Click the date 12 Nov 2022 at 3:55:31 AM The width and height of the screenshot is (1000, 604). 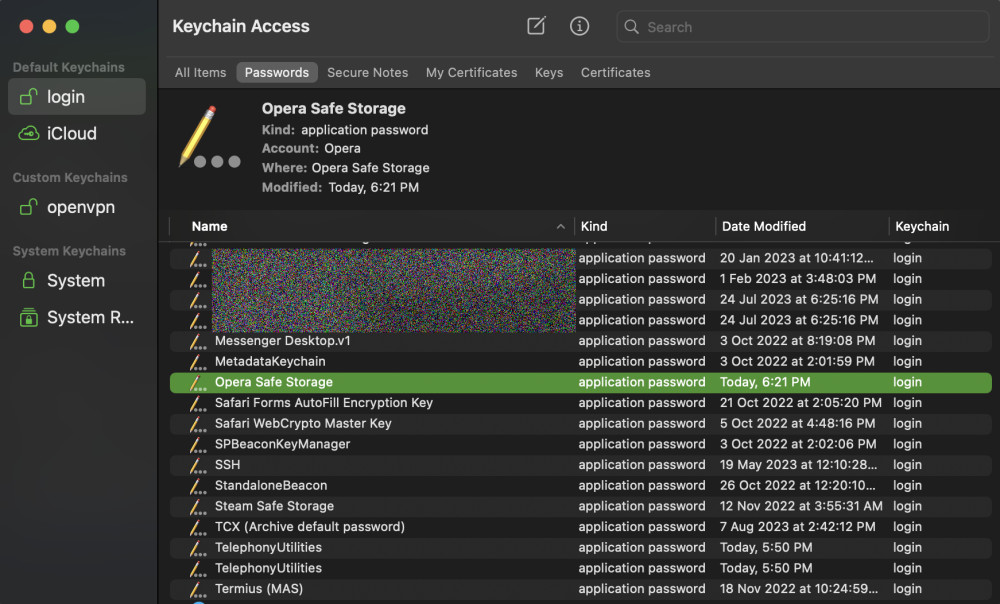point(801,506)
